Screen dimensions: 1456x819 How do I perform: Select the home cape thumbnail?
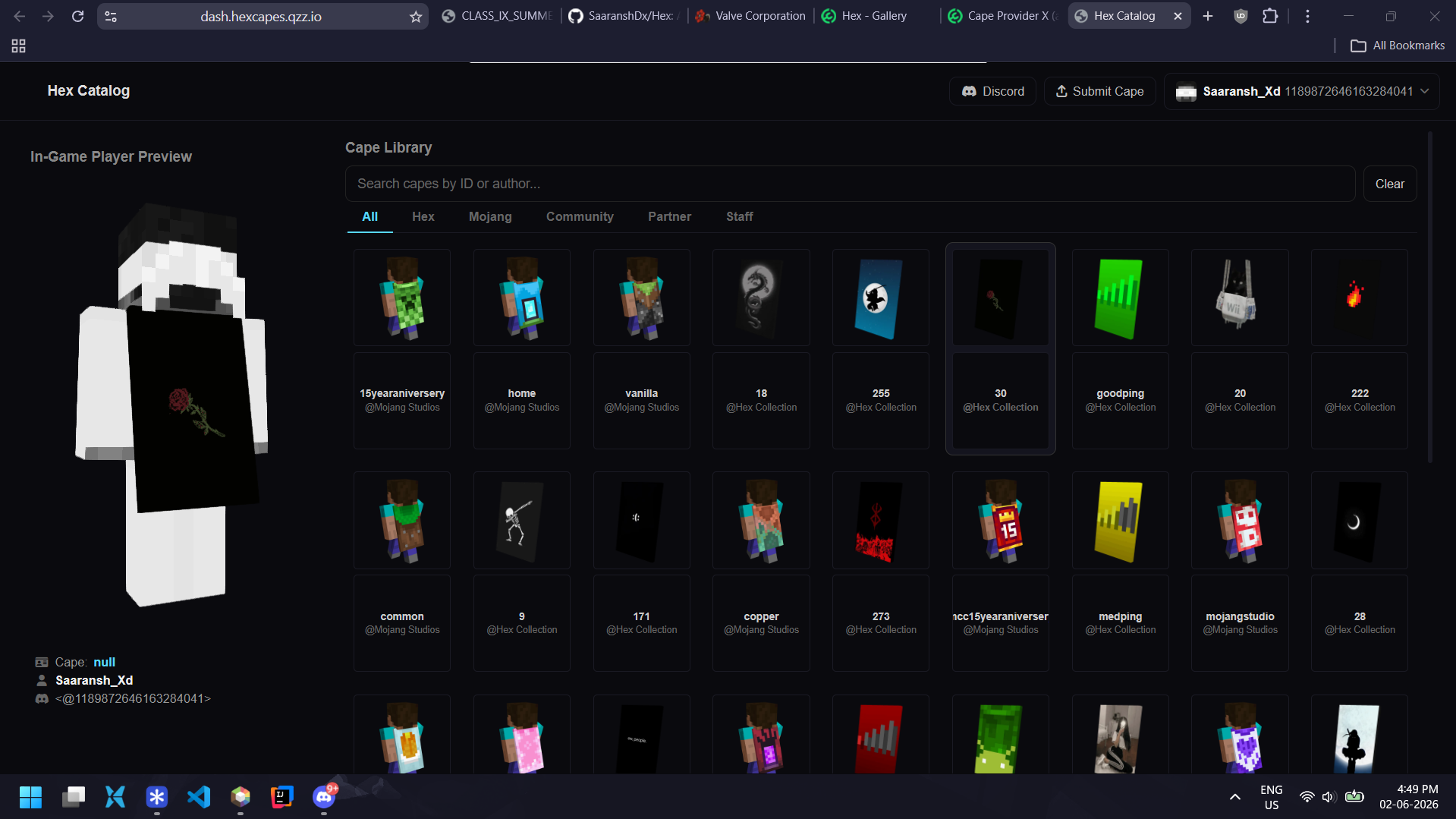pos(522,298)
